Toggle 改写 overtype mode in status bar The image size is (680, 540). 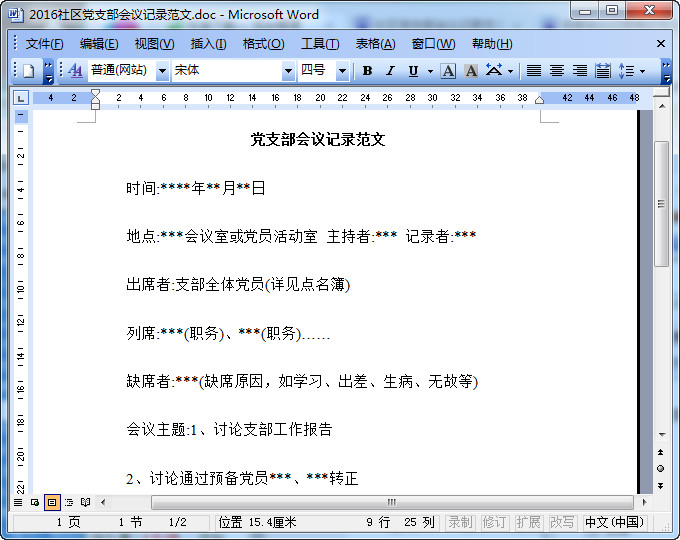click(562, 522)
